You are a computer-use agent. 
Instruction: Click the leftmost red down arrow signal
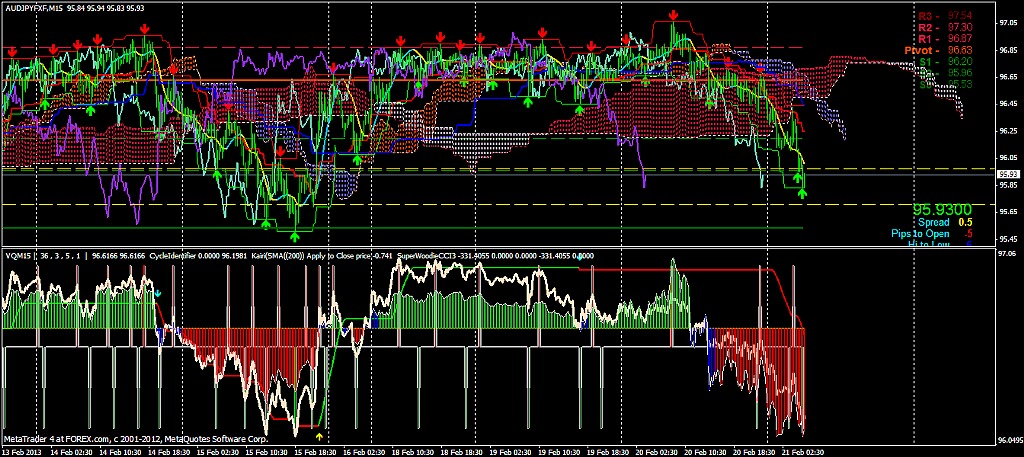pyautogui.click(x=12, y=52)
